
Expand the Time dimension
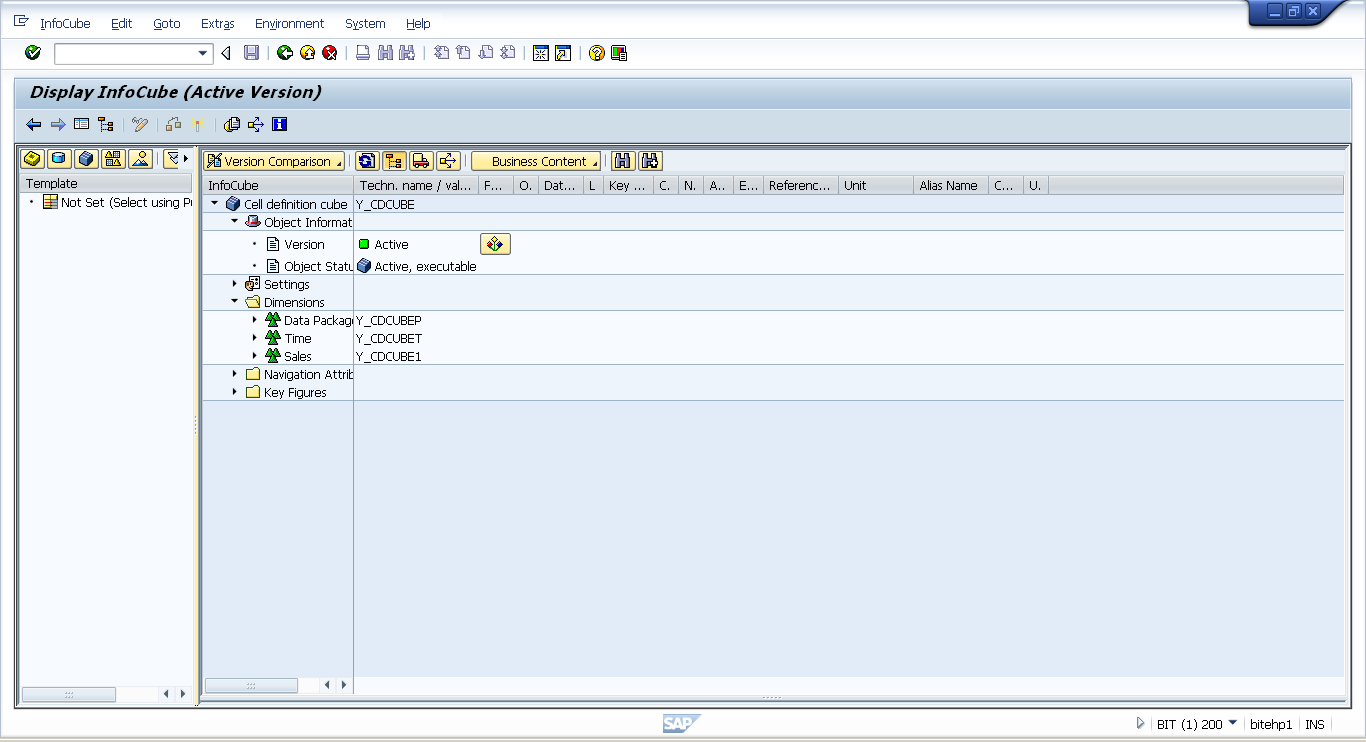[255, 338]
